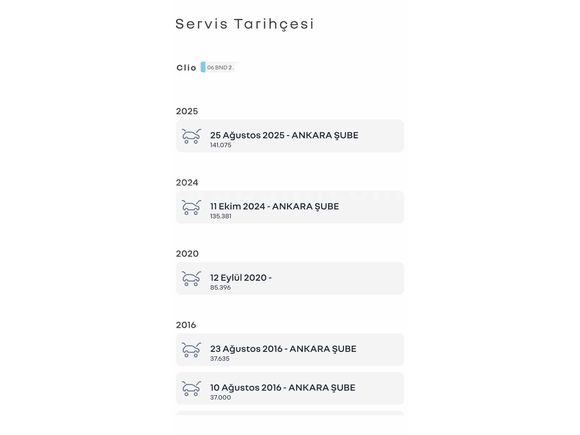Open the 10 Ağustos 2016 - ANKARA ŞUBE record

(290, 388)
